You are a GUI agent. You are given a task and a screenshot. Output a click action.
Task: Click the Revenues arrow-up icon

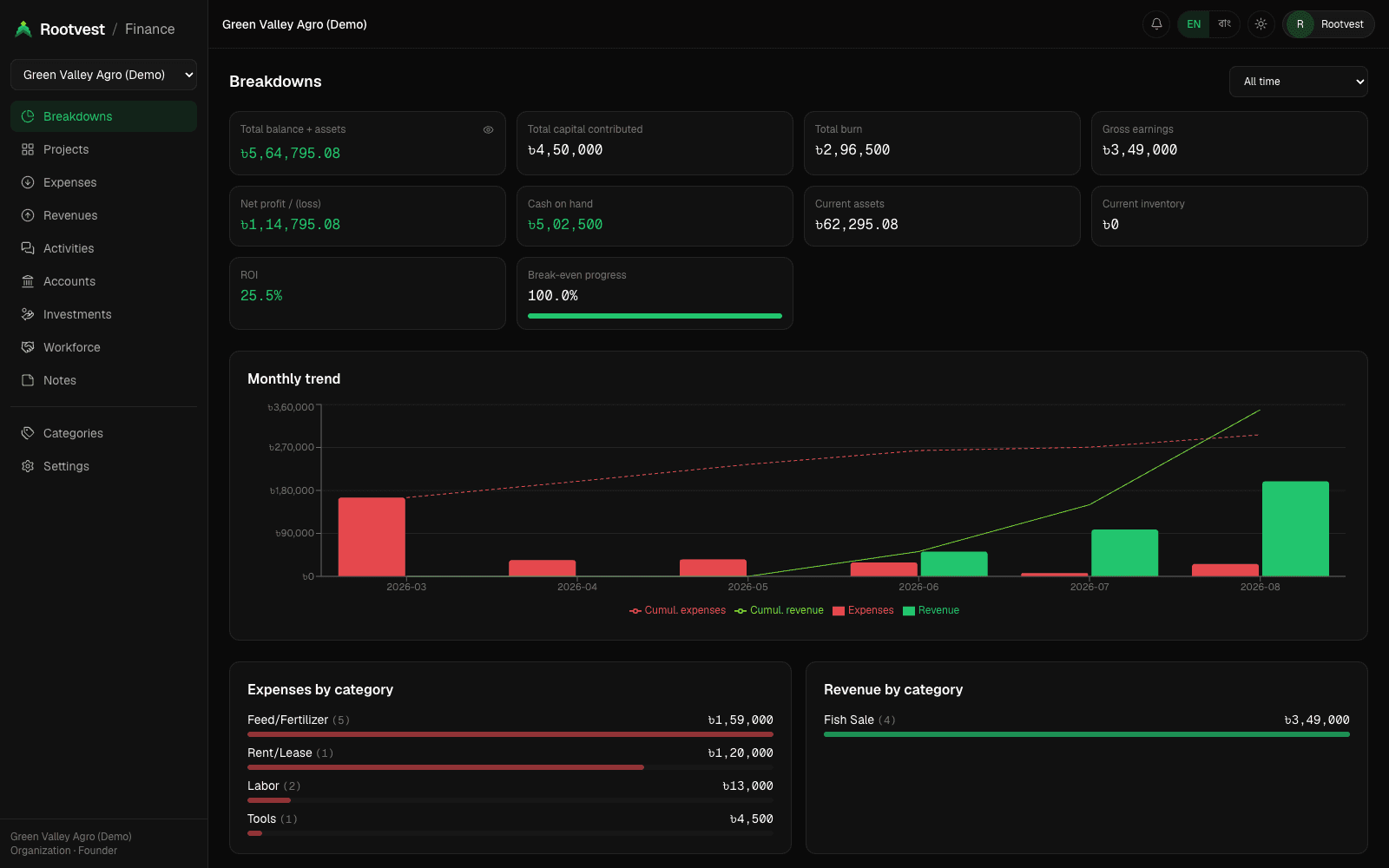click(28, 215)
